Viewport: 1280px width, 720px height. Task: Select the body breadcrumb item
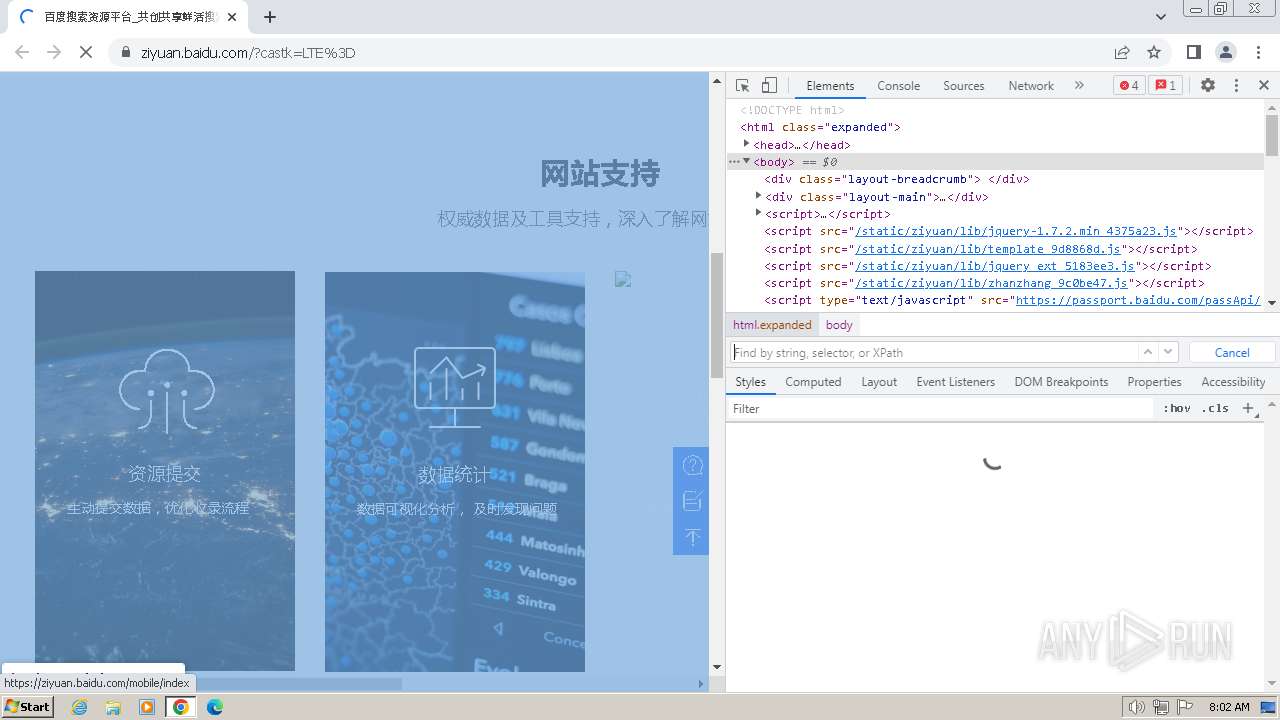pyautogui.click(x=839, y=325)
